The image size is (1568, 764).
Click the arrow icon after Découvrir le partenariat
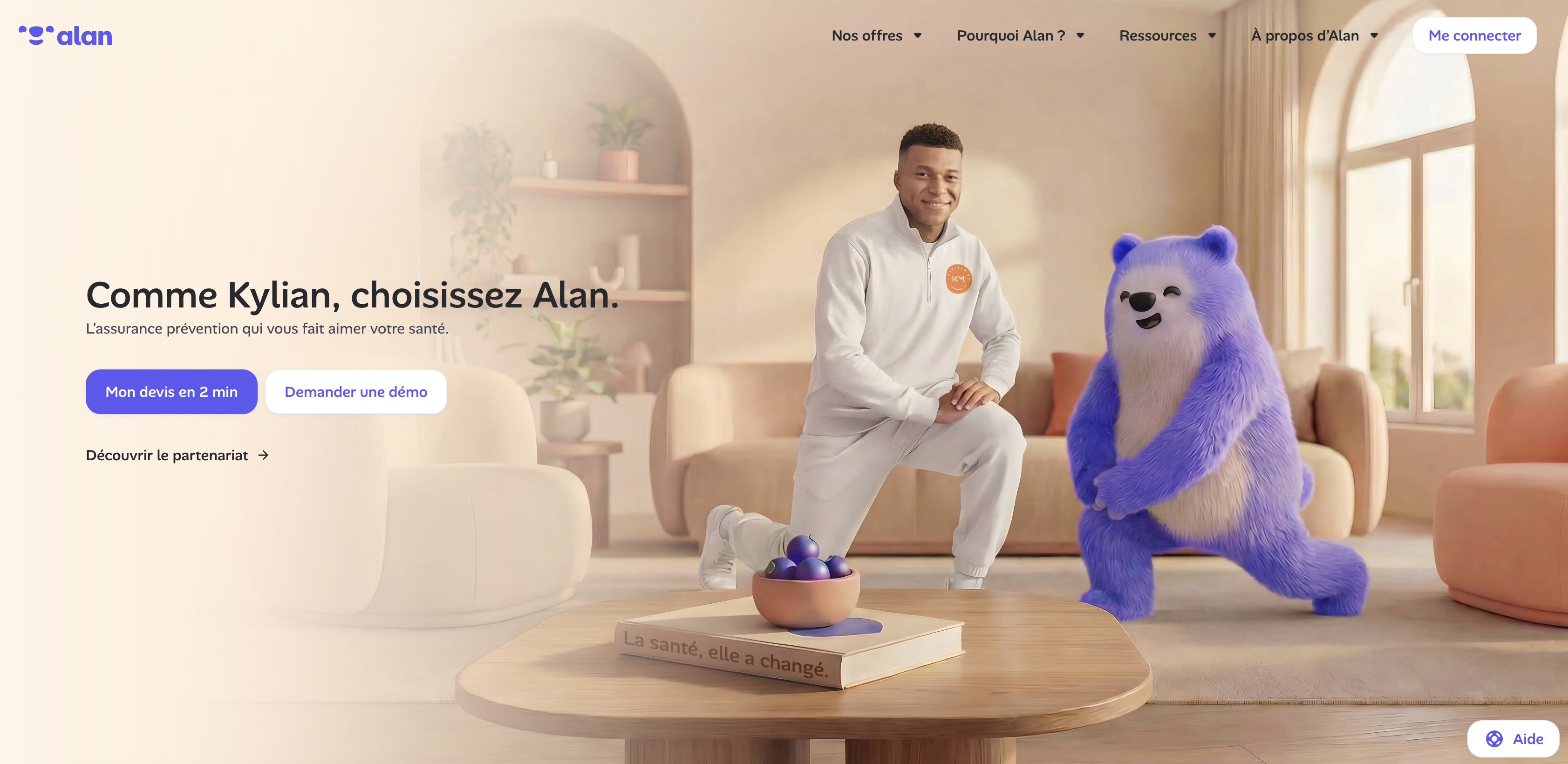[x=263, y=455]
